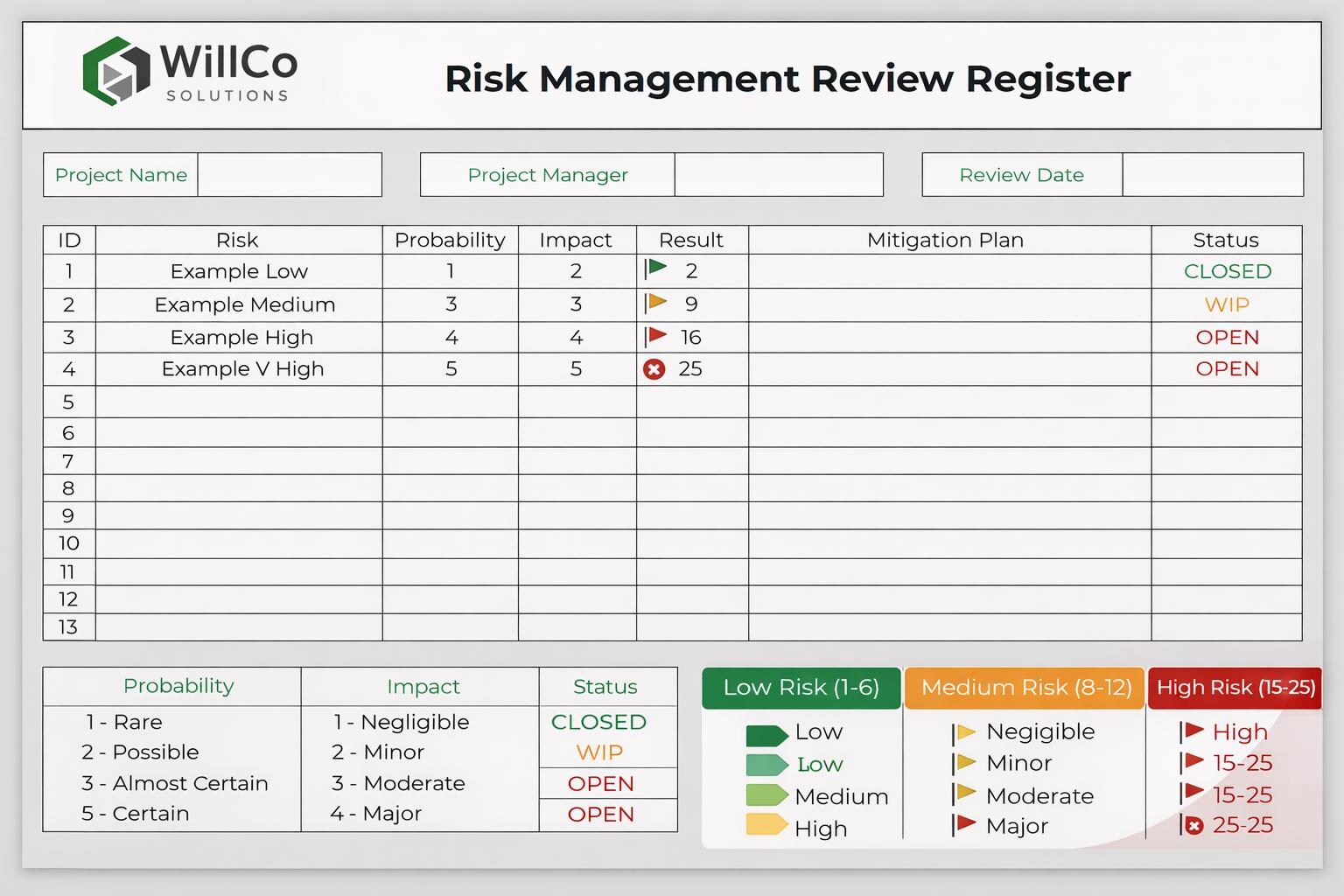Click the WIP entry in the Status legend

pyautogui.click(x=599, y=752)
